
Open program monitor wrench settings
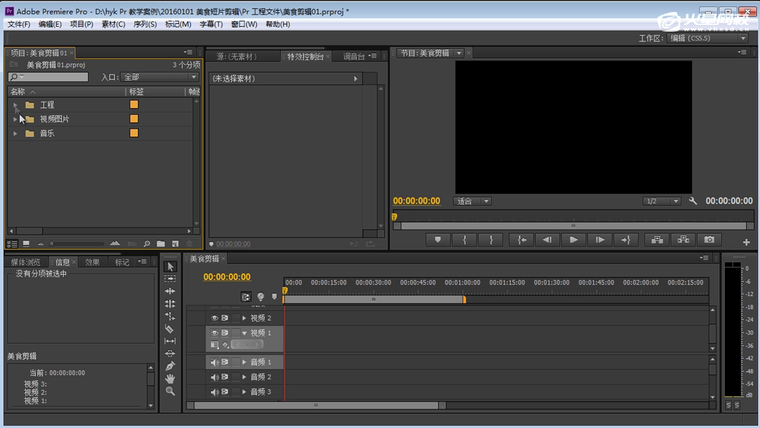(693, 201)
